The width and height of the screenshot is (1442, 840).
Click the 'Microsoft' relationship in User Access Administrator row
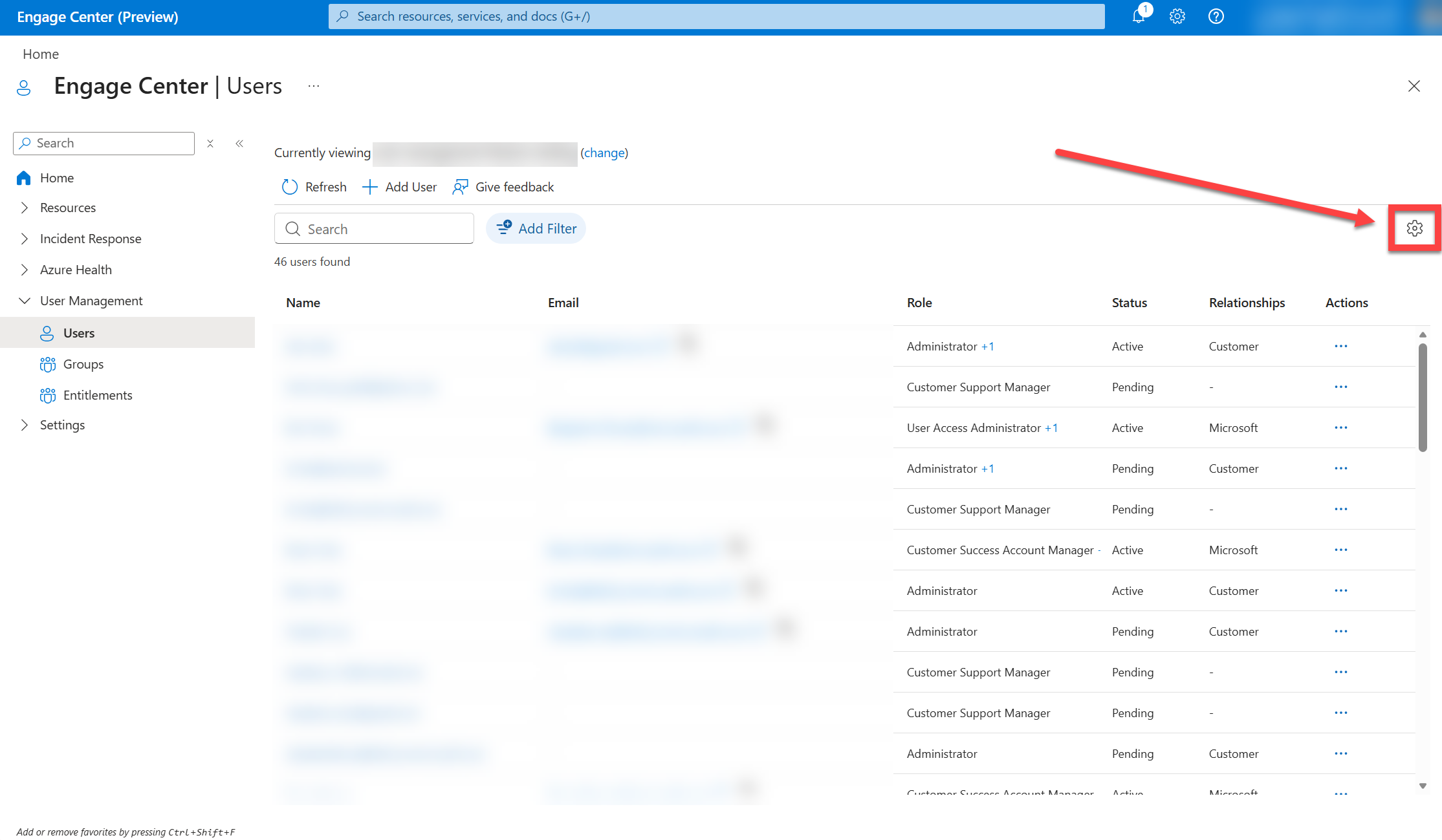pos(1233,428)
